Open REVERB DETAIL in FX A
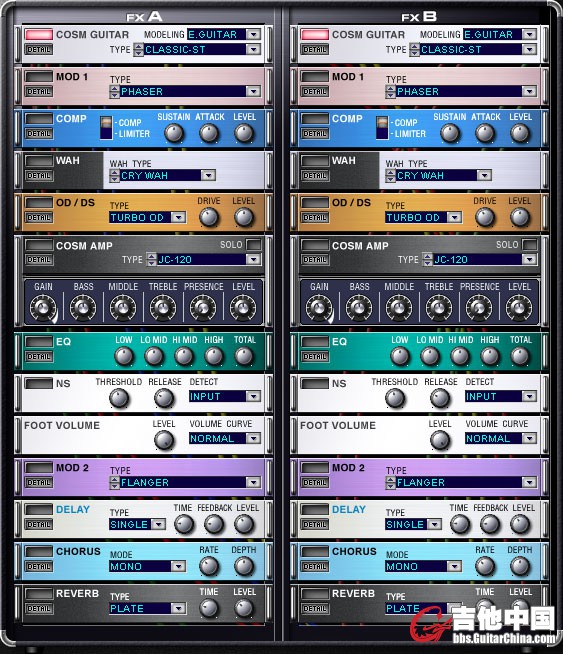 click(x=39, y=609)
